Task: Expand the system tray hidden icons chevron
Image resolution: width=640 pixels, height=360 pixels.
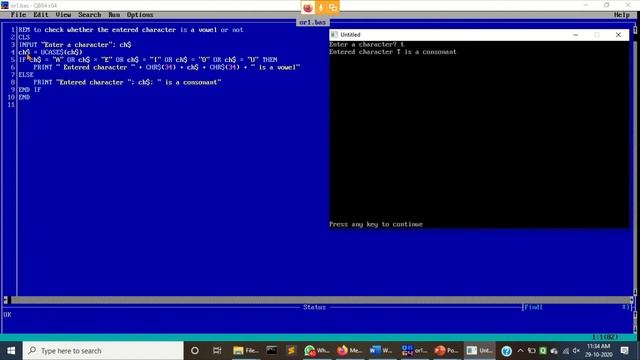Action: pos(520,351)
